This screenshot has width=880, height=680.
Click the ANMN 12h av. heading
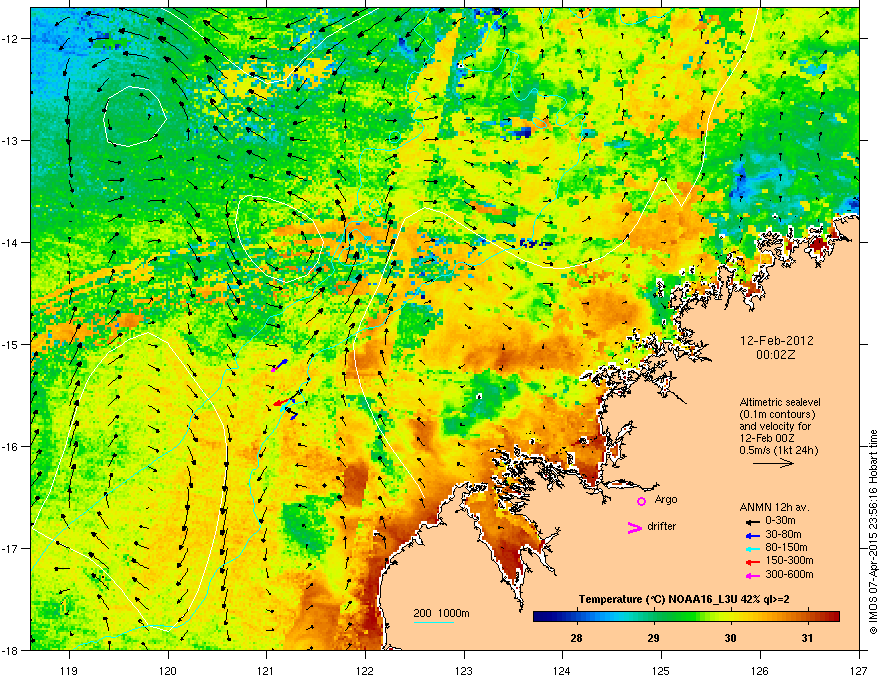click(x=774, y=507)
